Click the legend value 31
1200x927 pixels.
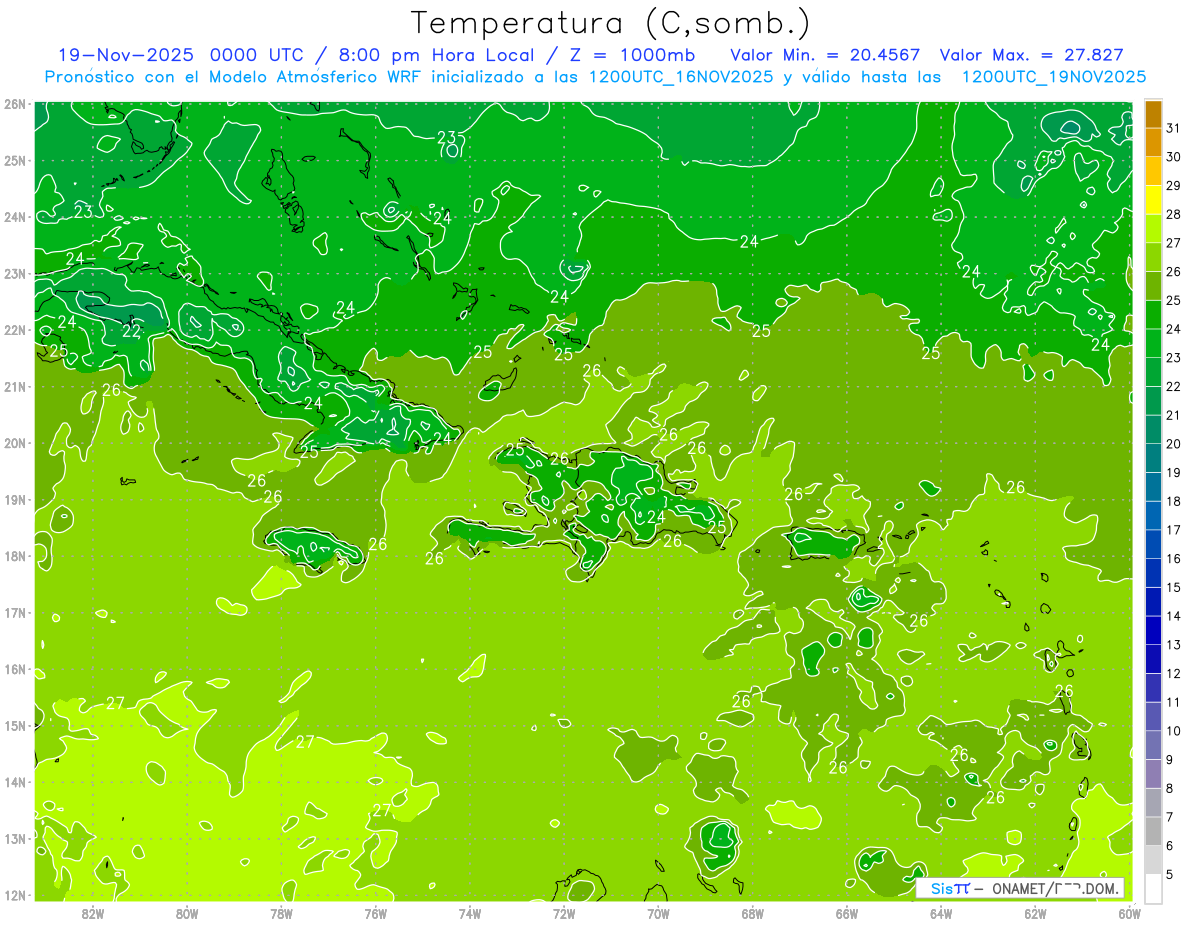(1173, 128)
